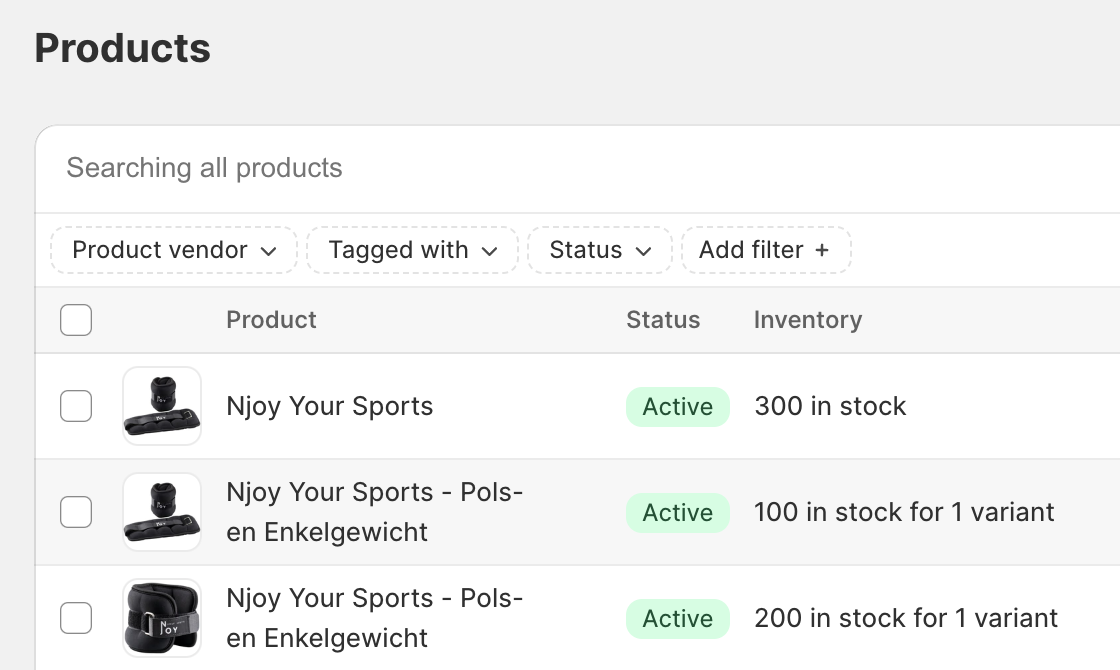Viewport: 1120px width, 670px height.
Task: Tick the 200 in stock product checkbox
Action: 76,618
